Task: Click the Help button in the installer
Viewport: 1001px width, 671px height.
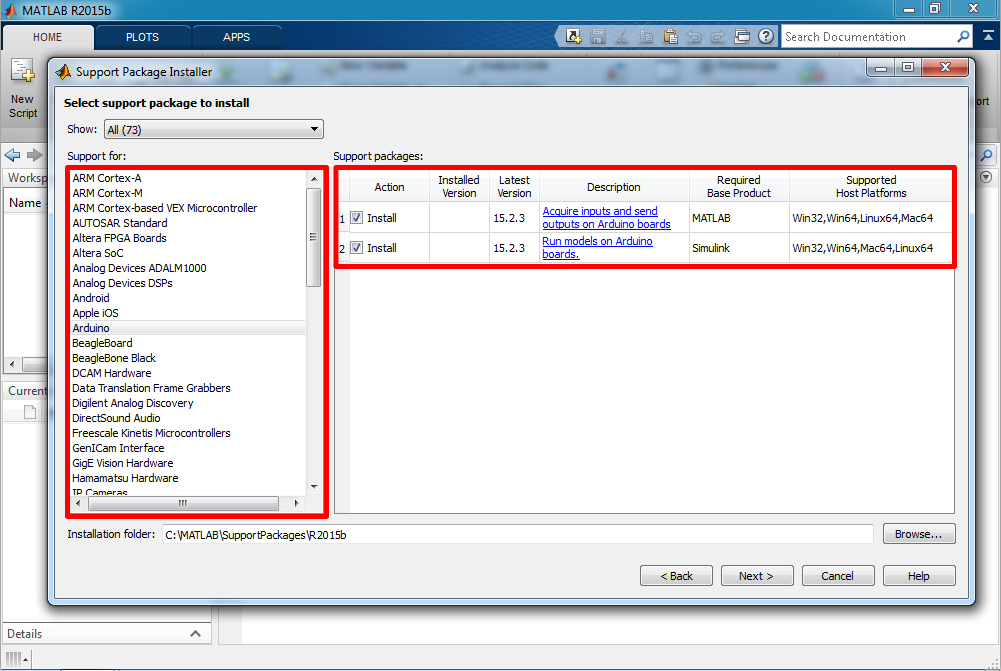Action: (919, 575)
